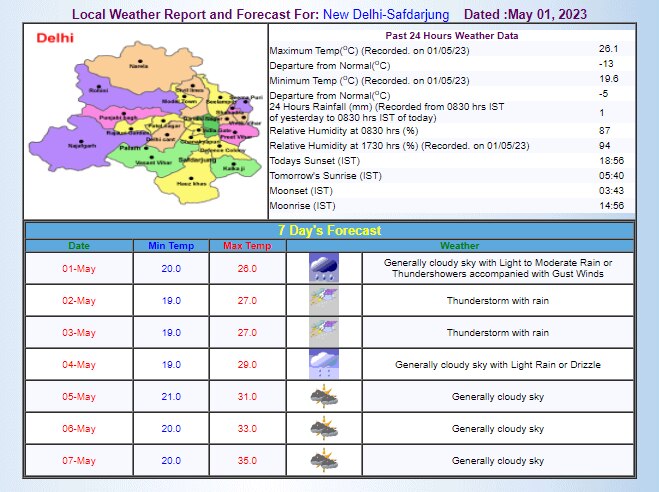Image resolution: width=659 pixels, height=492 pixels.
Task: Click the 07-May cloudy sky icon
Action: (x=323, y=460)
